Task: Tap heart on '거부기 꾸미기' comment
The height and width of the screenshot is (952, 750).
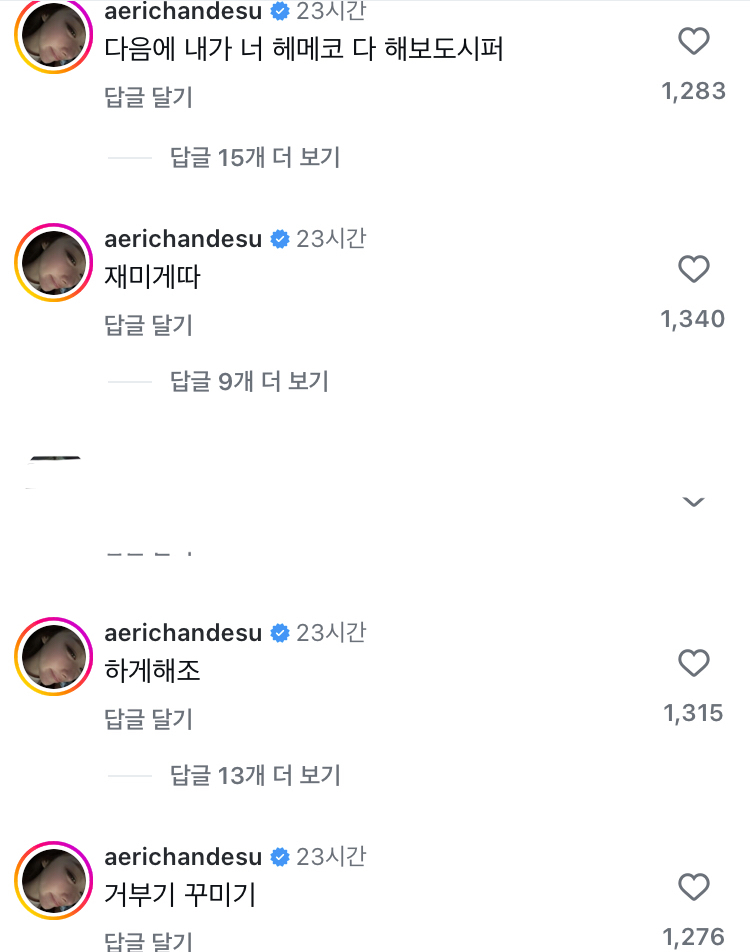Action: coord(693,887)
